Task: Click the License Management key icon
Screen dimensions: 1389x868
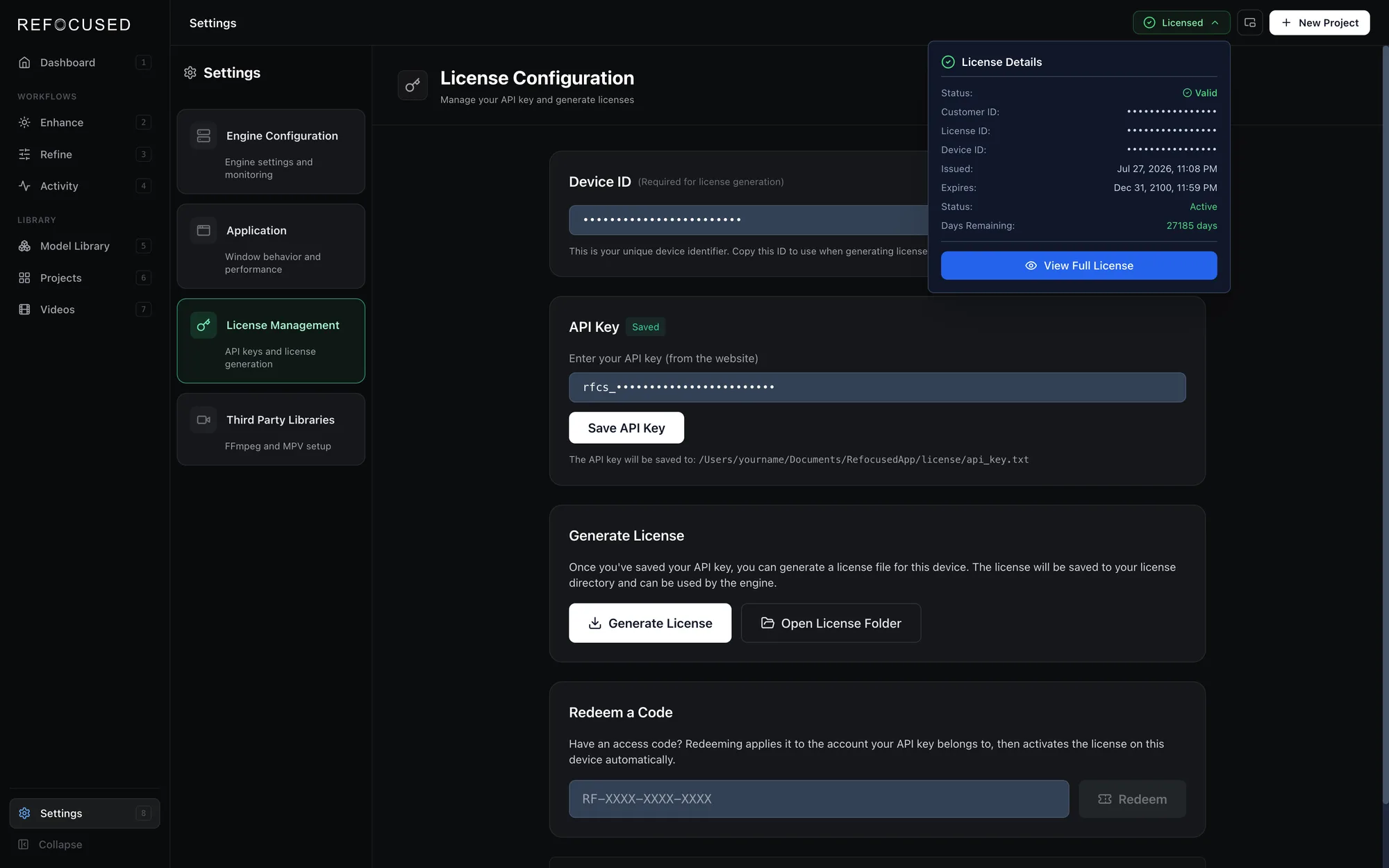Action: tap(203, 325)
